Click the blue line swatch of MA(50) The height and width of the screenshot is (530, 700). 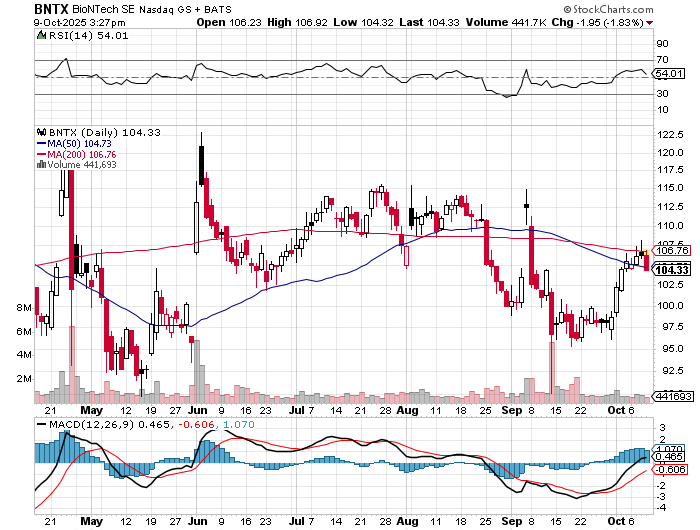(x=42, y=143)
